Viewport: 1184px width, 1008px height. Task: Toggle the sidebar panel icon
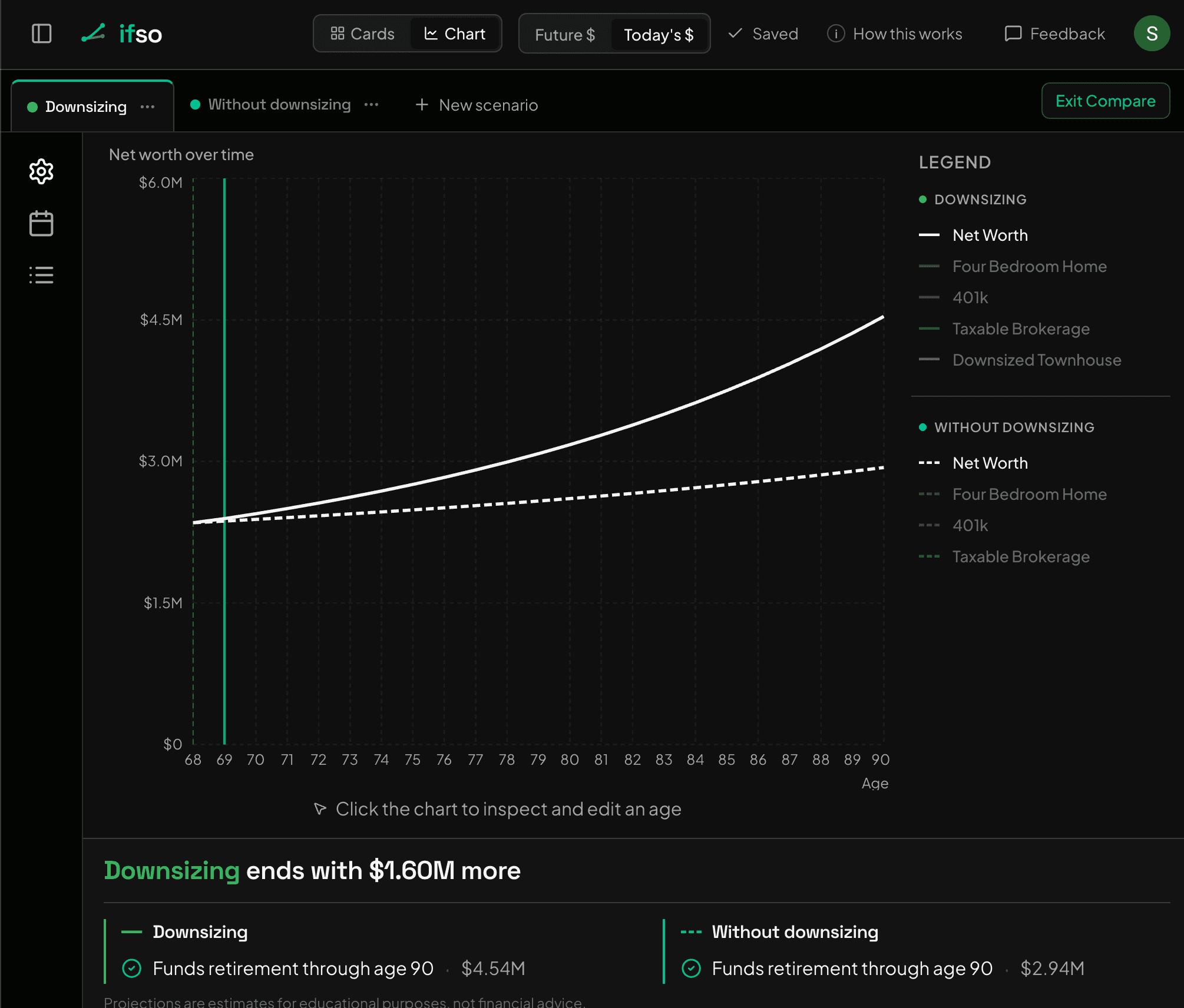point(41,34)
